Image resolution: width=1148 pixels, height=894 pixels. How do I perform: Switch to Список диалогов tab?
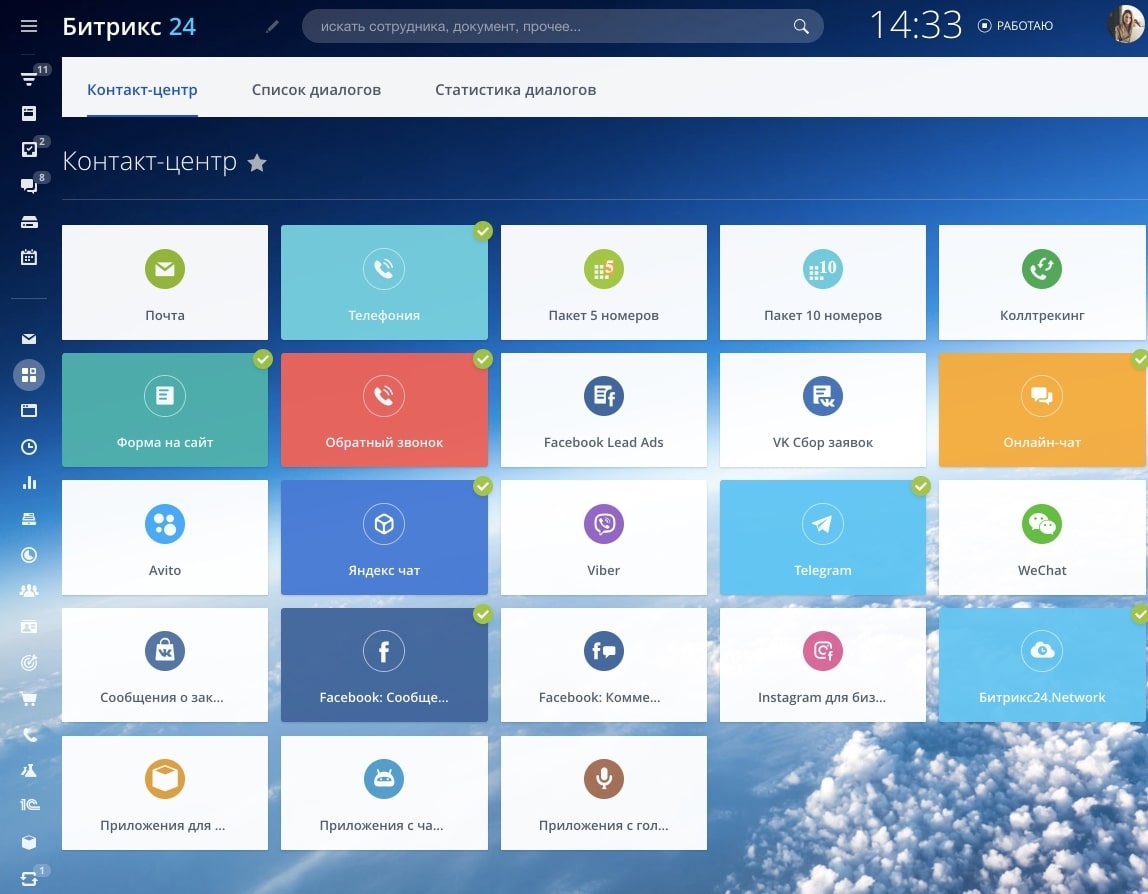click(x=316, y=90)
